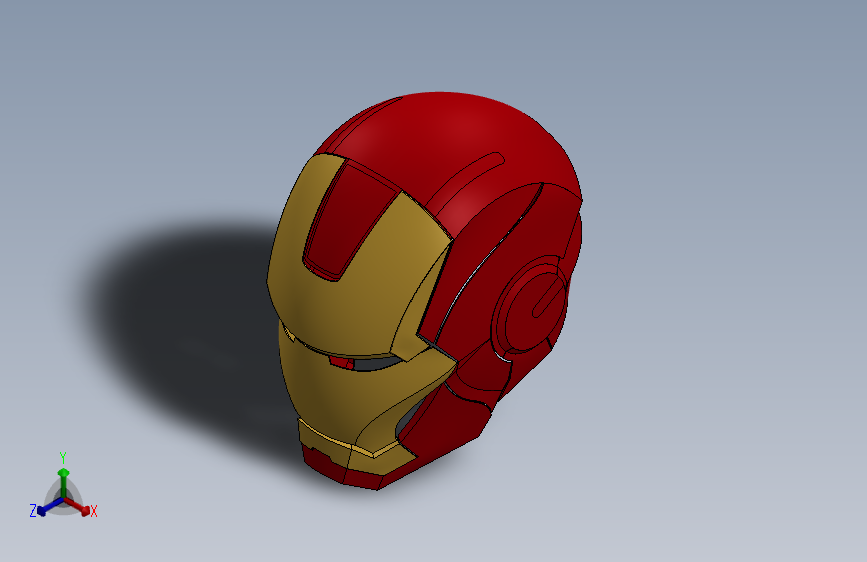Click the red X axis of the orientation triad

(x=77, y=506)
